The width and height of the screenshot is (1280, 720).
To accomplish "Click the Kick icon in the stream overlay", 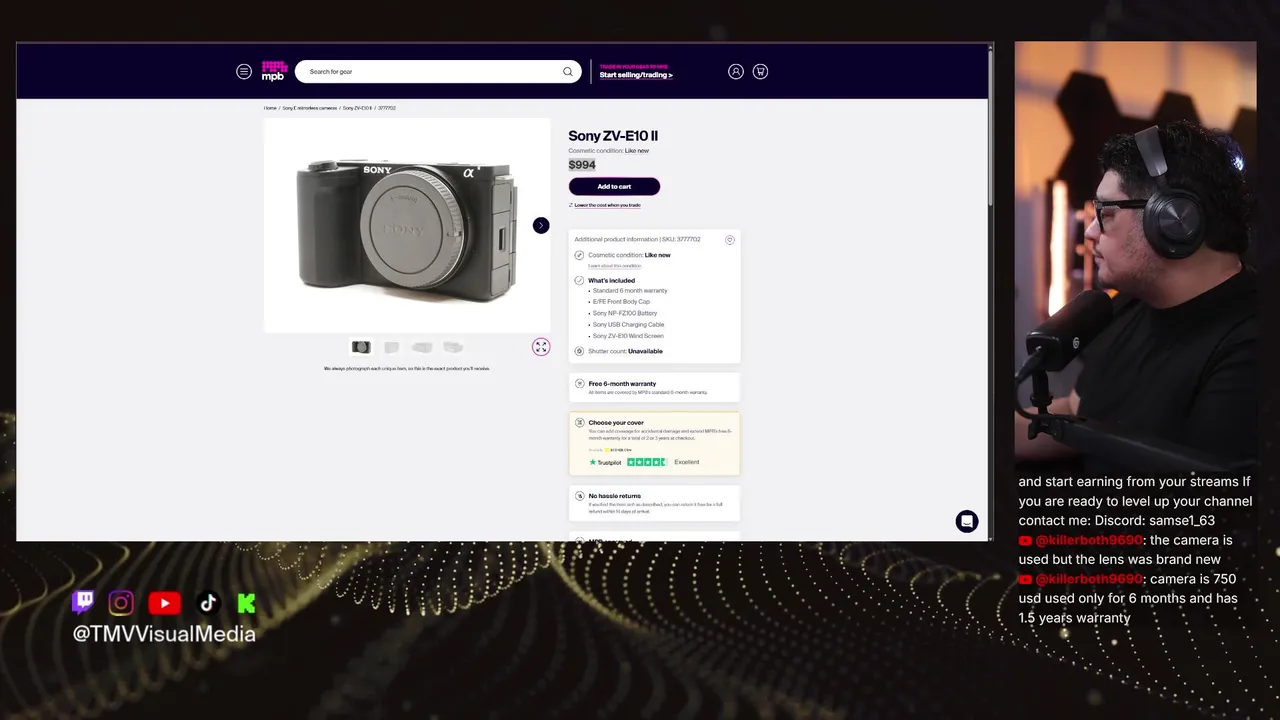I will click(246, 602).
